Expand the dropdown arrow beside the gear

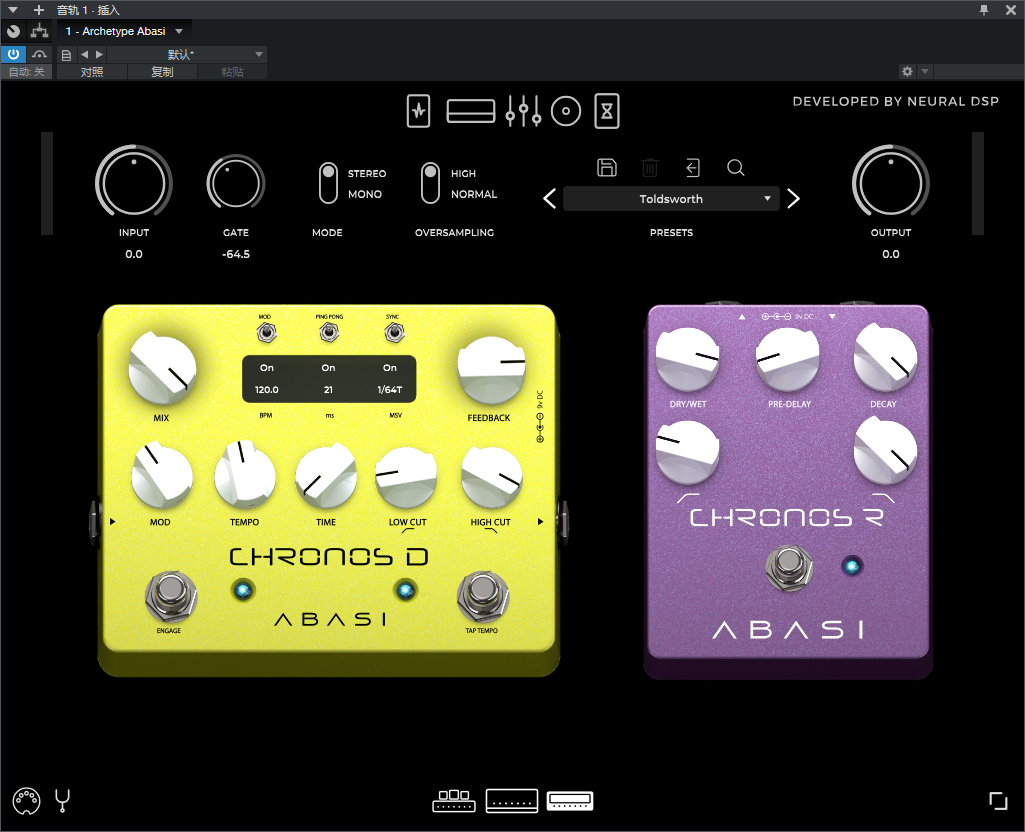click(924, 71)
